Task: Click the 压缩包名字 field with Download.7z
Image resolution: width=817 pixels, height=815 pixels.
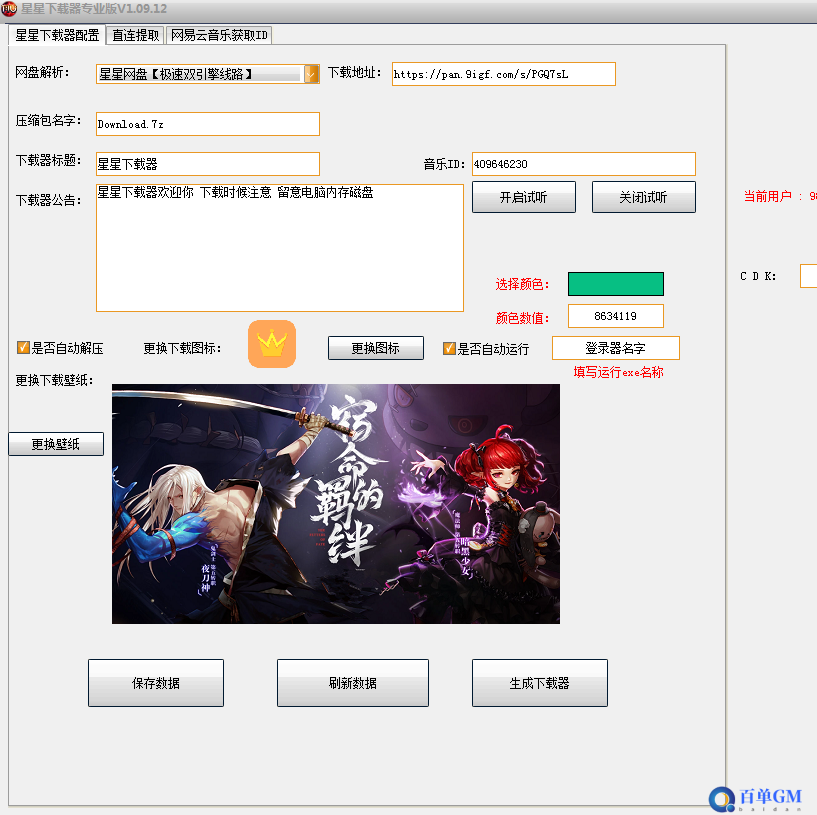Action: (208, 124)
